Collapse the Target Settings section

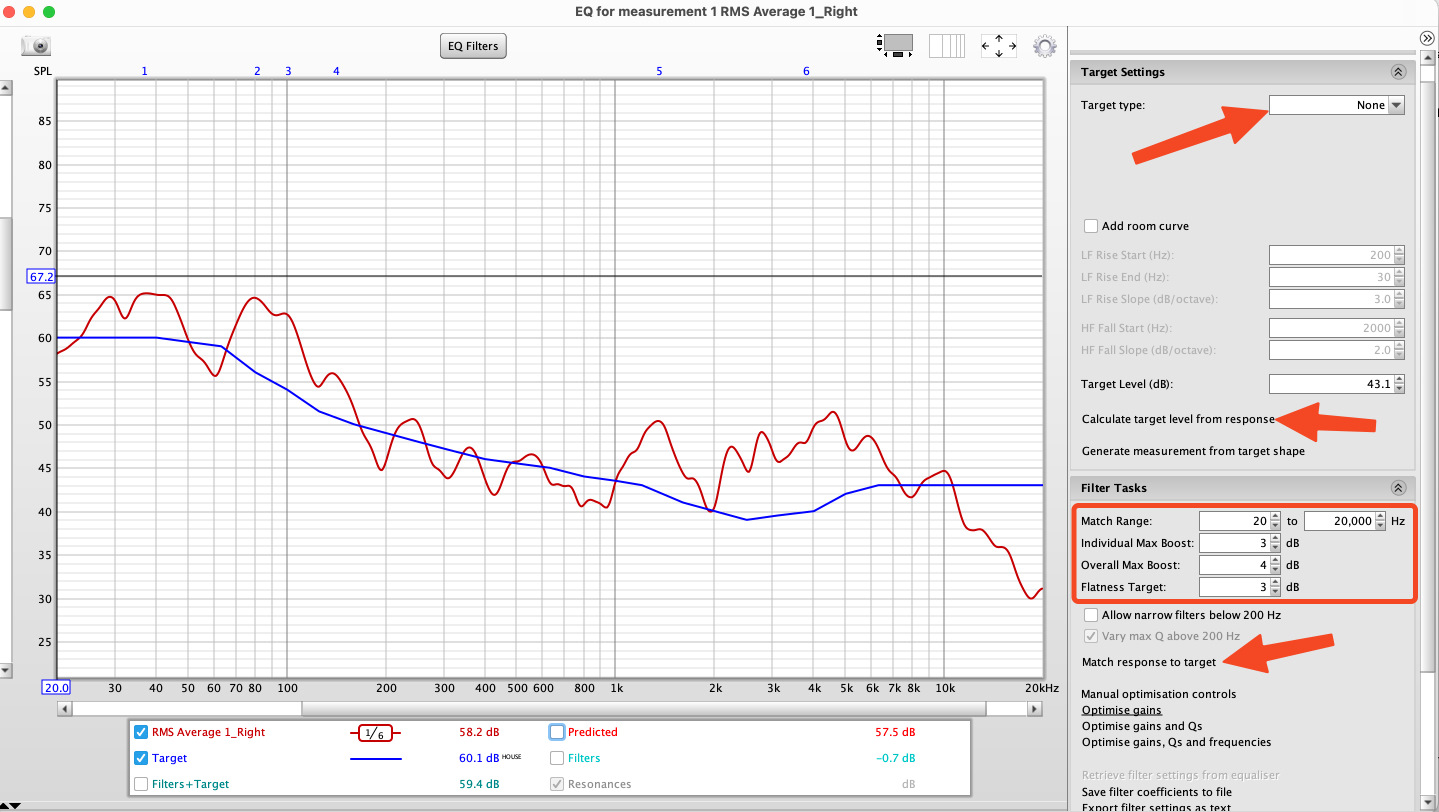(x=1398, y=72)
